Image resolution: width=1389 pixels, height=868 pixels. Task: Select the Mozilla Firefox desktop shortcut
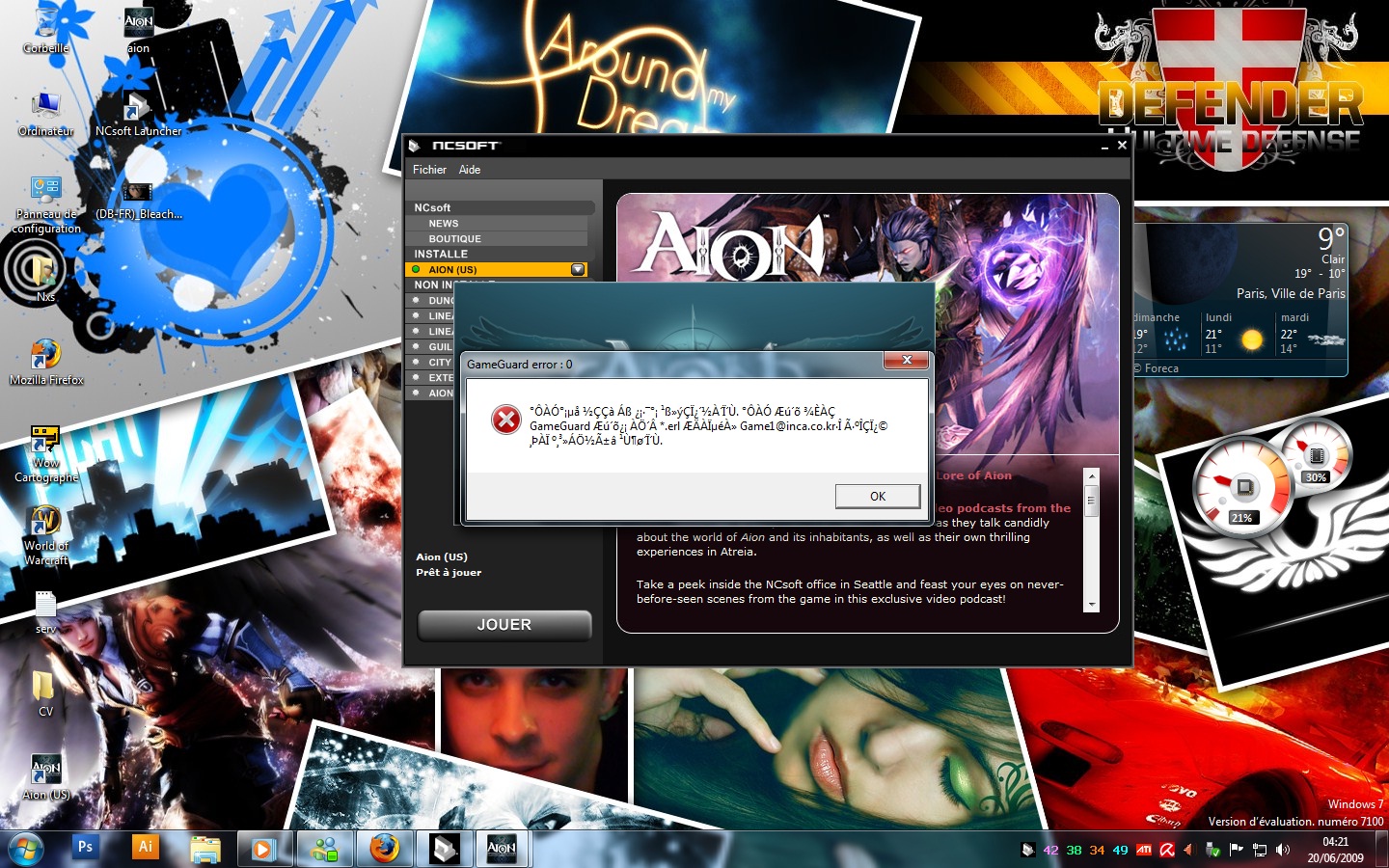[45, 362]
